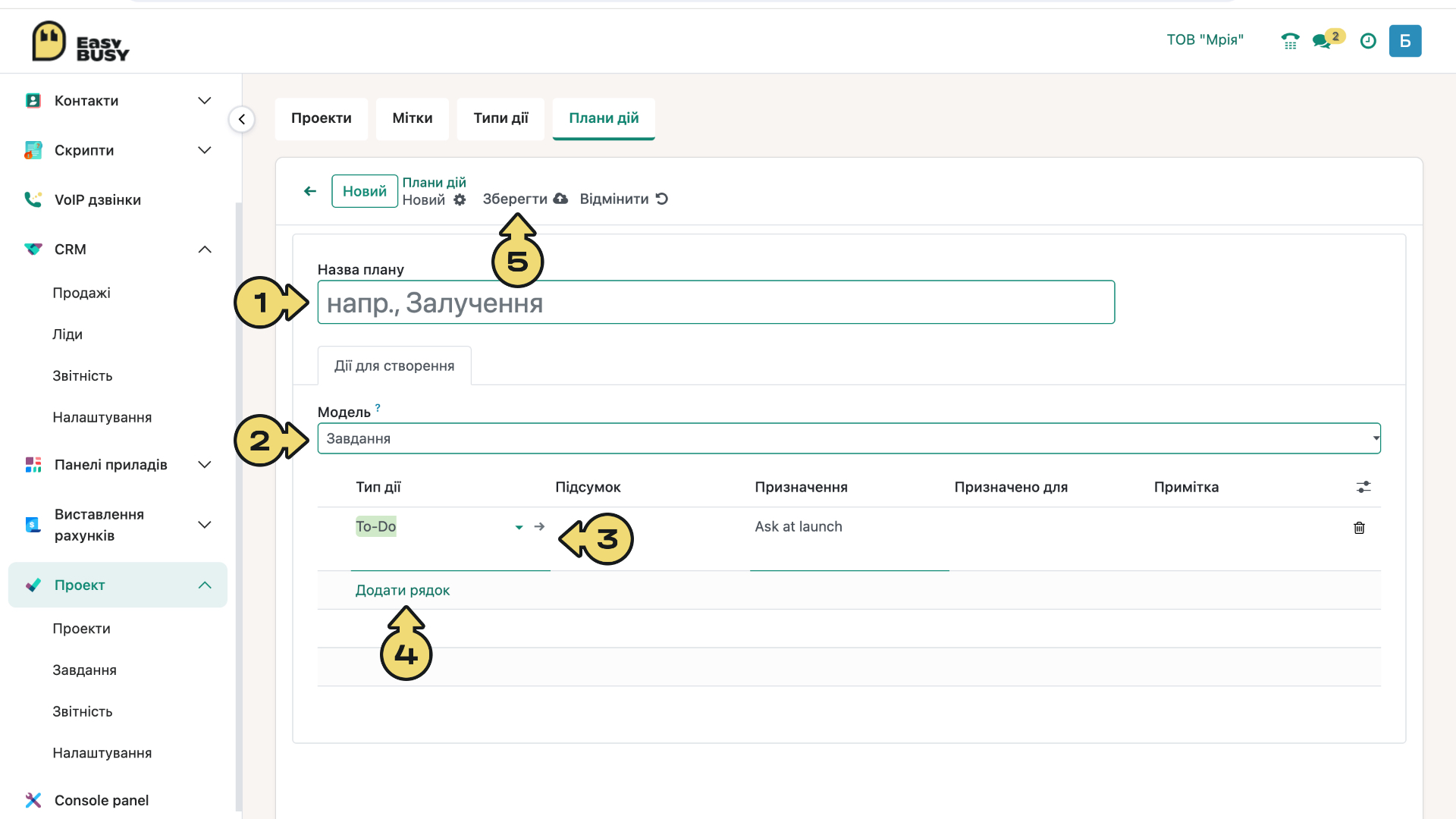
Task: Open VoIP дзвінки in sidebar
Action: (x=98, y=199)
